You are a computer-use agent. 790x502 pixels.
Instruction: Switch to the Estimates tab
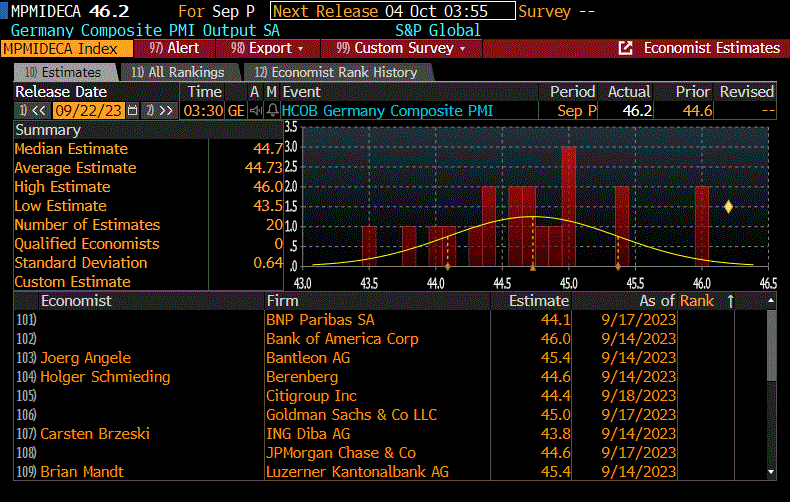65,72
